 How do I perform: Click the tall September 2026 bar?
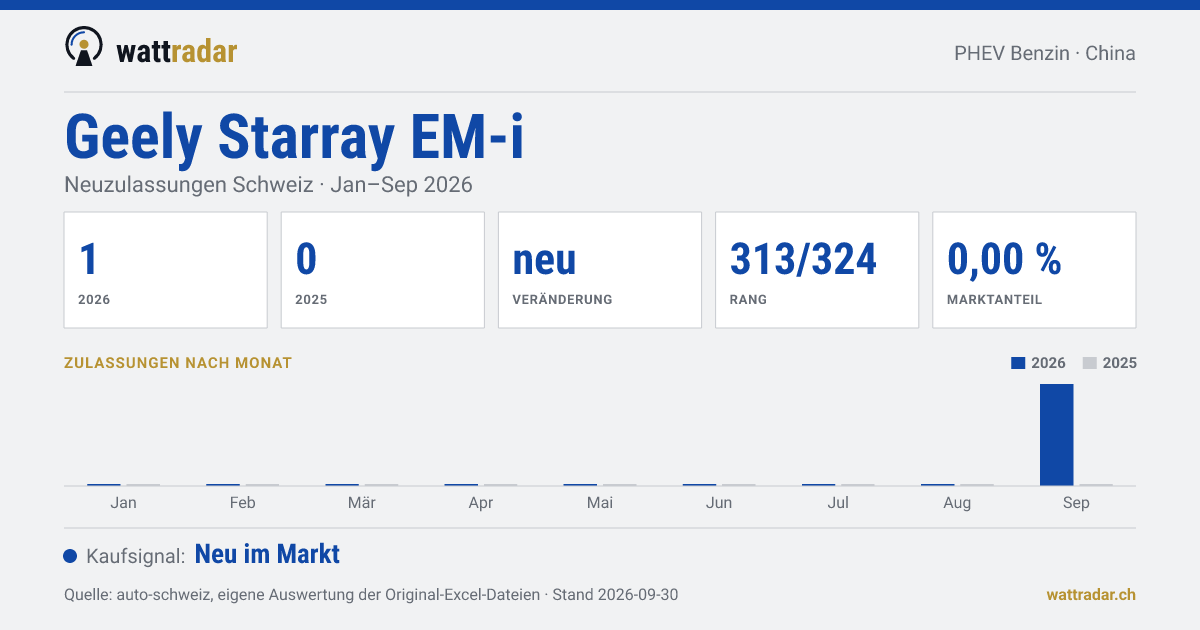point(1056,435)
